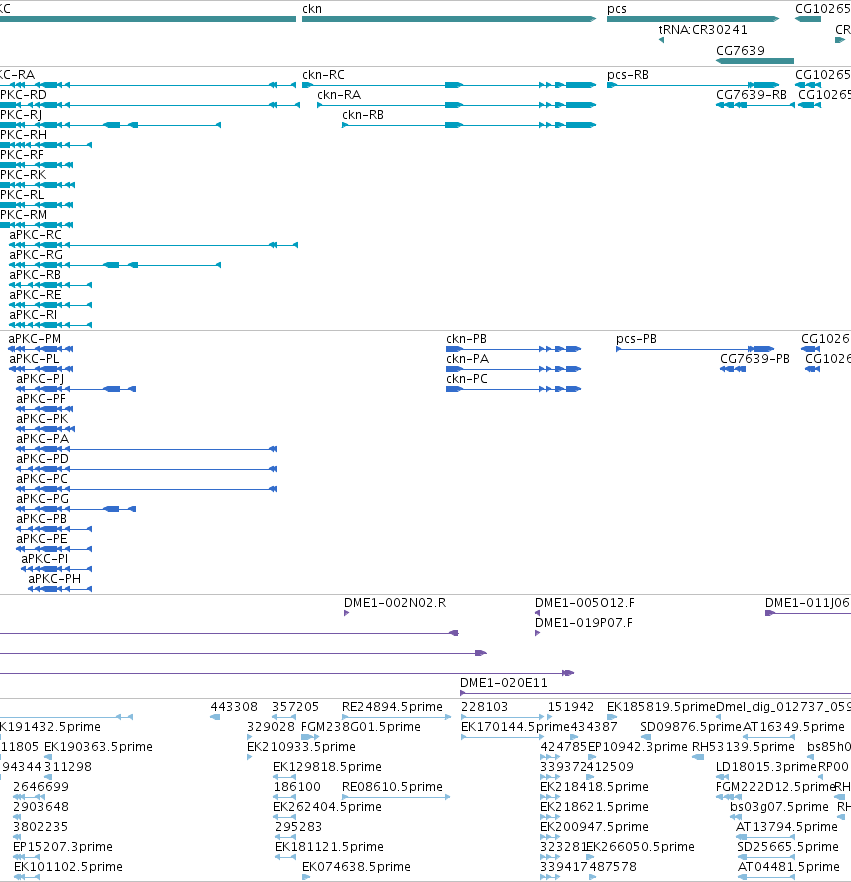Click the ckn gene bar
The width and height of the screenshot is (851, 882).
click(x=449, y=19)
